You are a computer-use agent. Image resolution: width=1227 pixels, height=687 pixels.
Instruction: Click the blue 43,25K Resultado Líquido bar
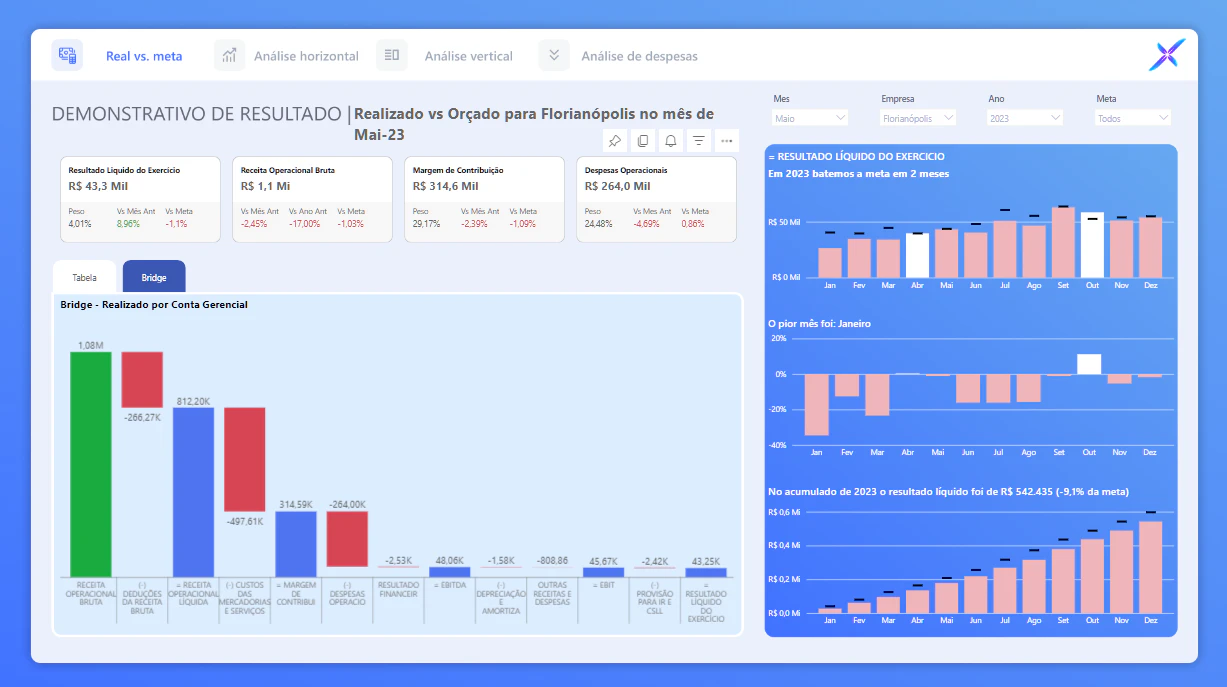tap(706, 573)
